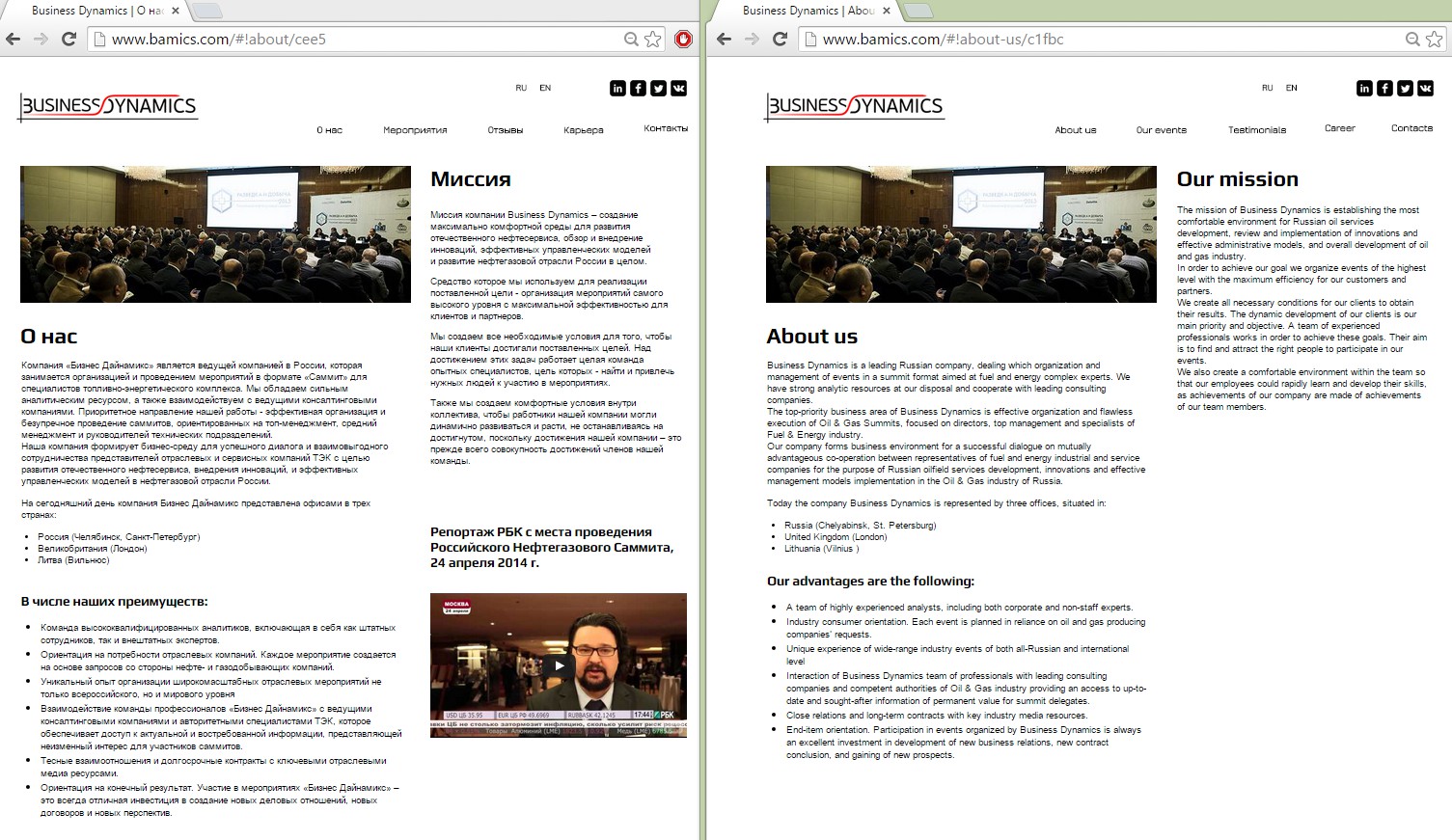Open the 'Testimonials' menu item

(1257, 130)
